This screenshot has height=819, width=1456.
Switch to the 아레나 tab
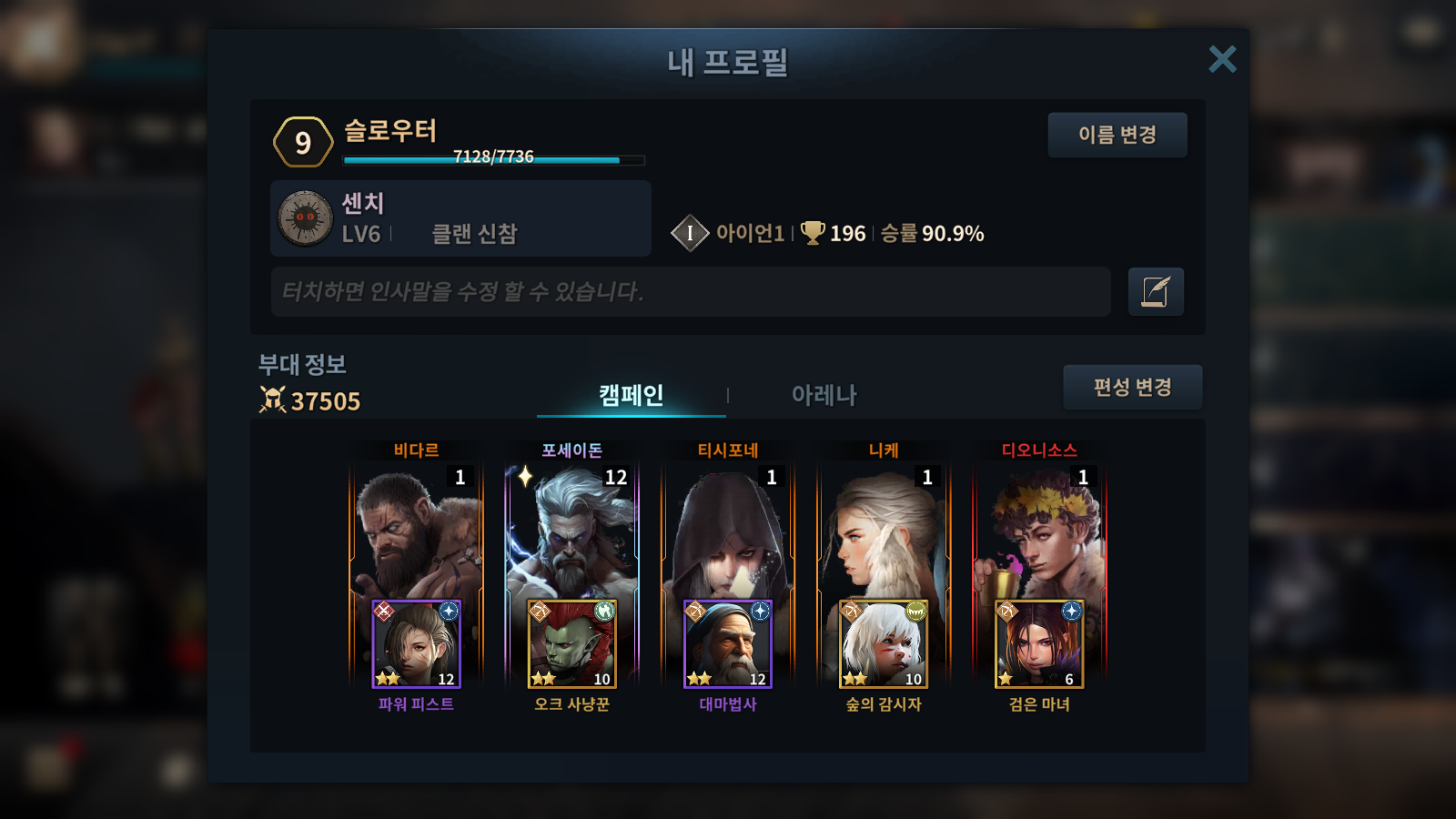(x=824, y=395)
